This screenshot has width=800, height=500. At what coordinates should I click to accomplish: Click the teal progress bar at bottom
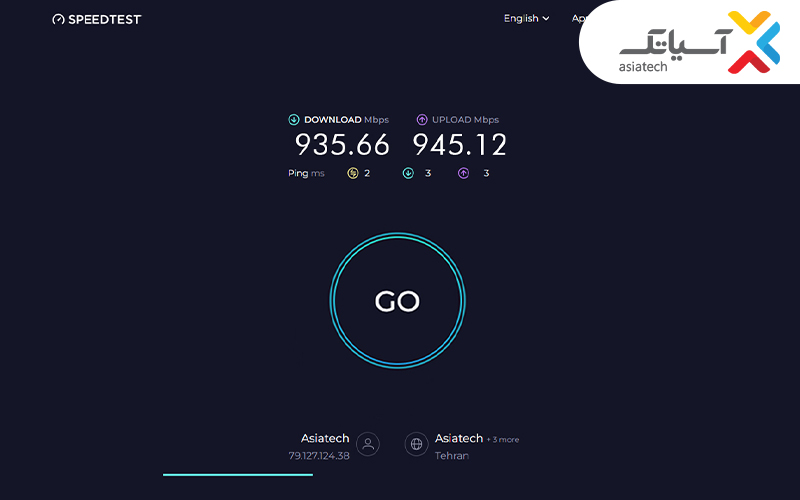(238, 474)
